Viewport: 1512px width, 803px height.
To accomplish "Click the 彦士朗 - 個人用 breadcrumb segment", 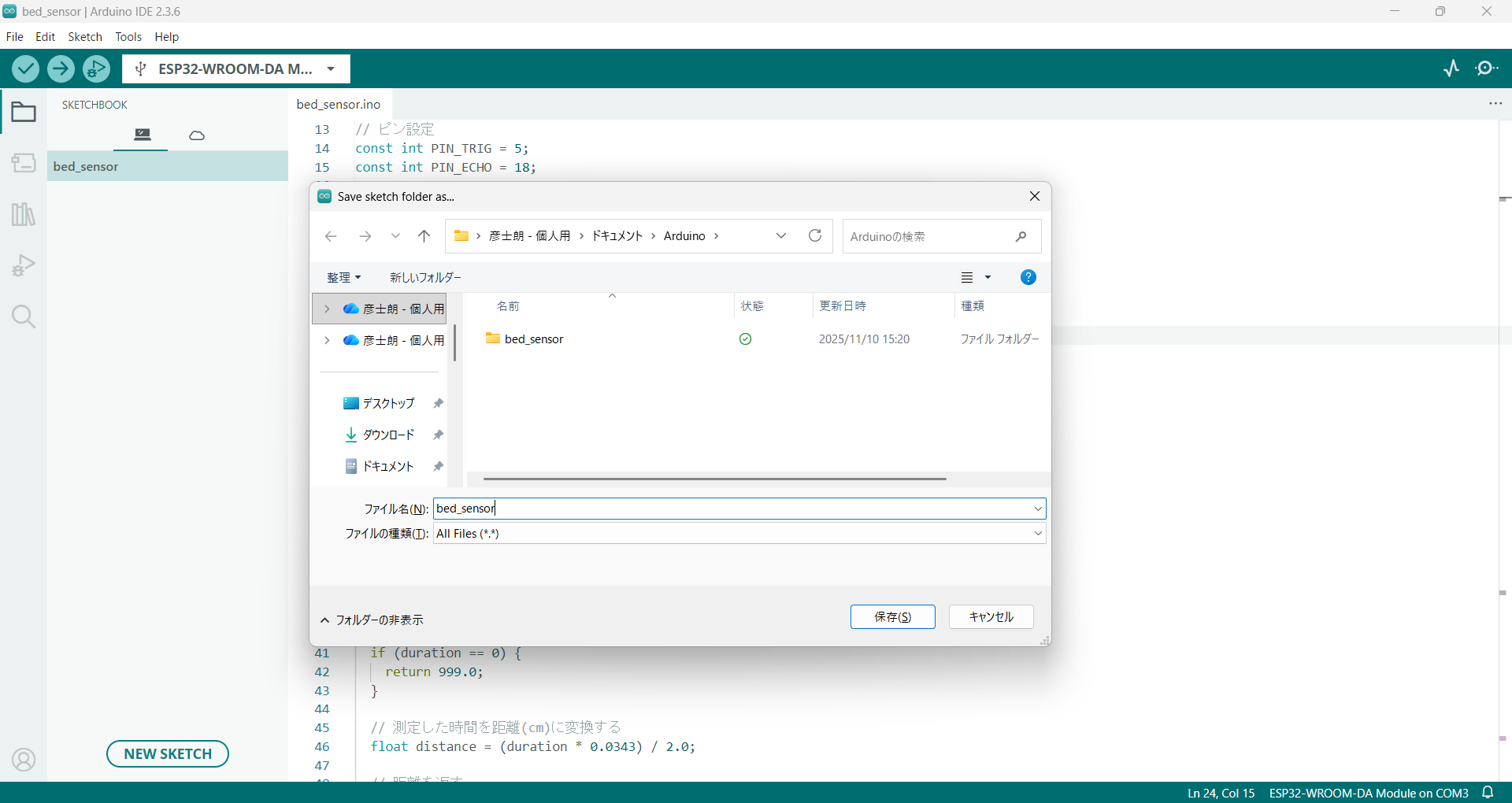I will (x=529, y=236).
